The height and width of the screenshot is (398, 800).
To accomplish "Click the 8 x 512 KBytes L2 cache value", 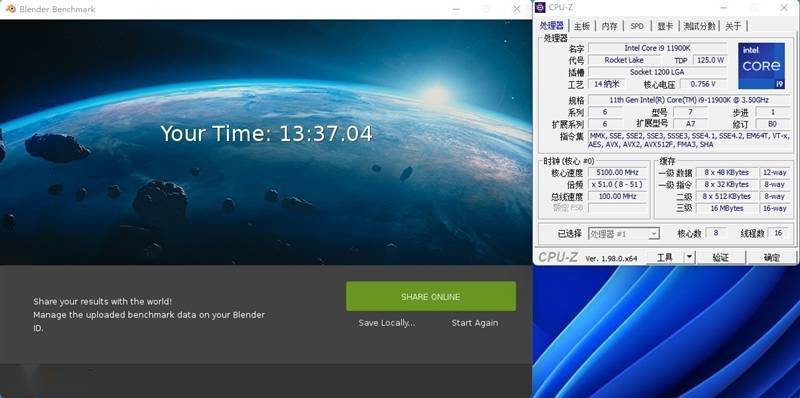I will pyautogui.click(x=727, y=196).
